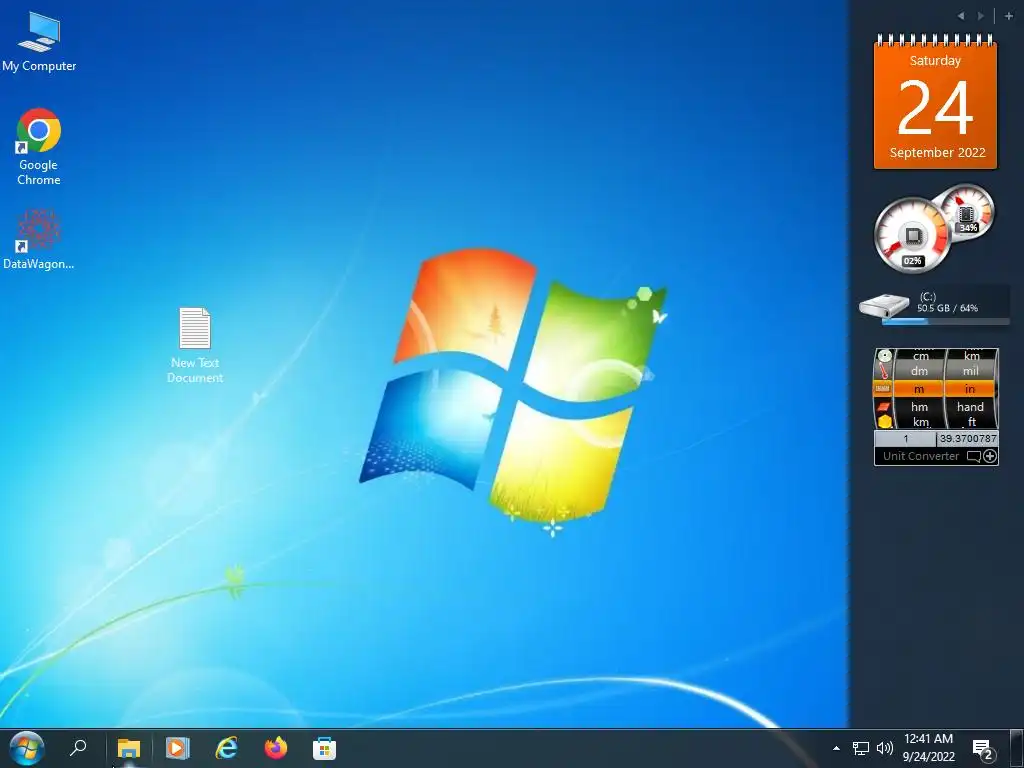Click the CPU usage gauge showing 02%
This screenshot has height=768, width=1024.
(912, 235)
